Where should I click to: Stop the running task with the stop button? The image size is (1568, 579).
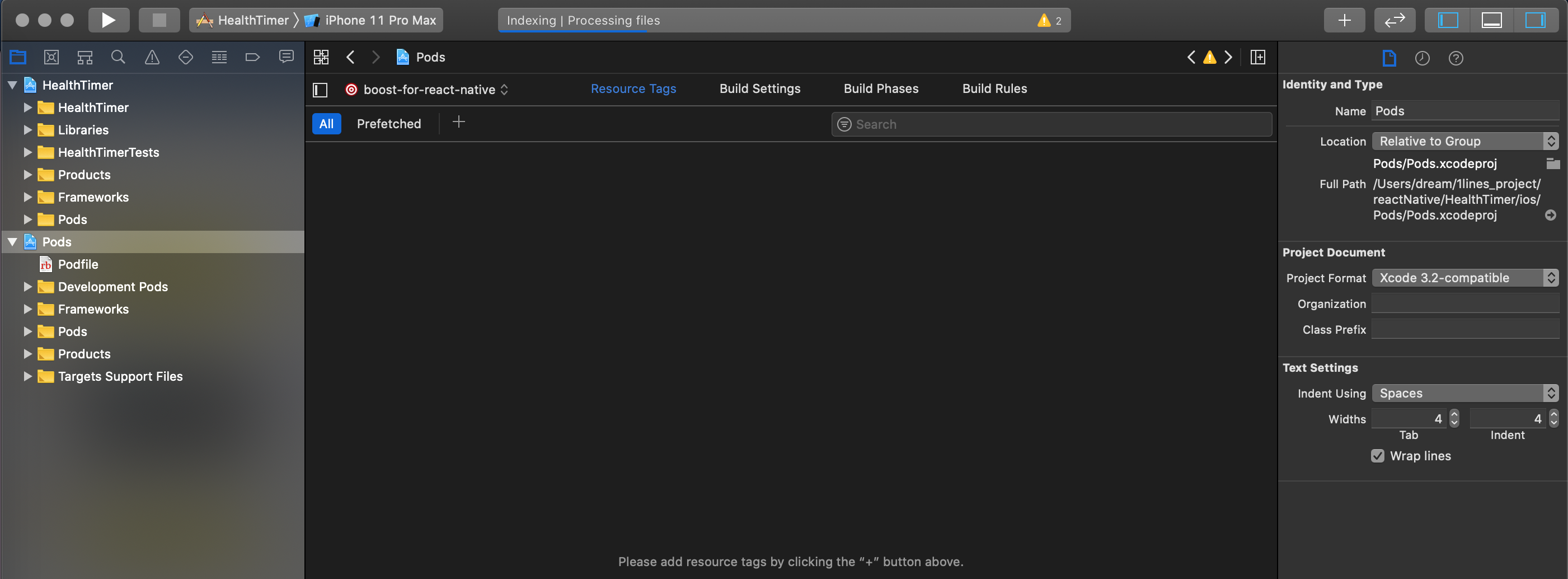[x=159, y=20]
